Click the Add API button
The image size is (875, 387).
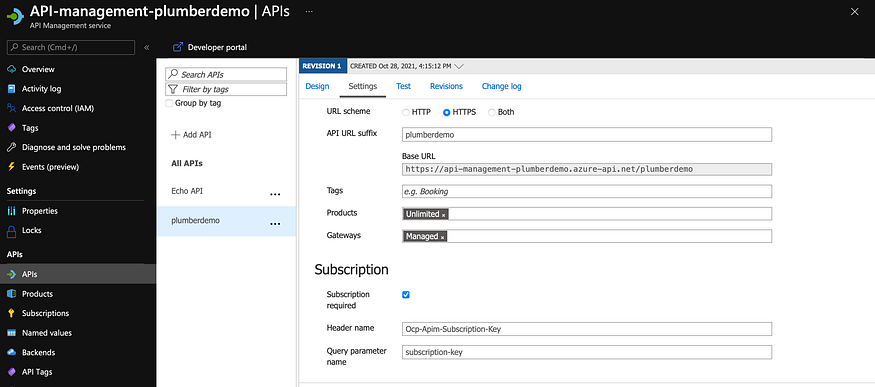[191, 135]
